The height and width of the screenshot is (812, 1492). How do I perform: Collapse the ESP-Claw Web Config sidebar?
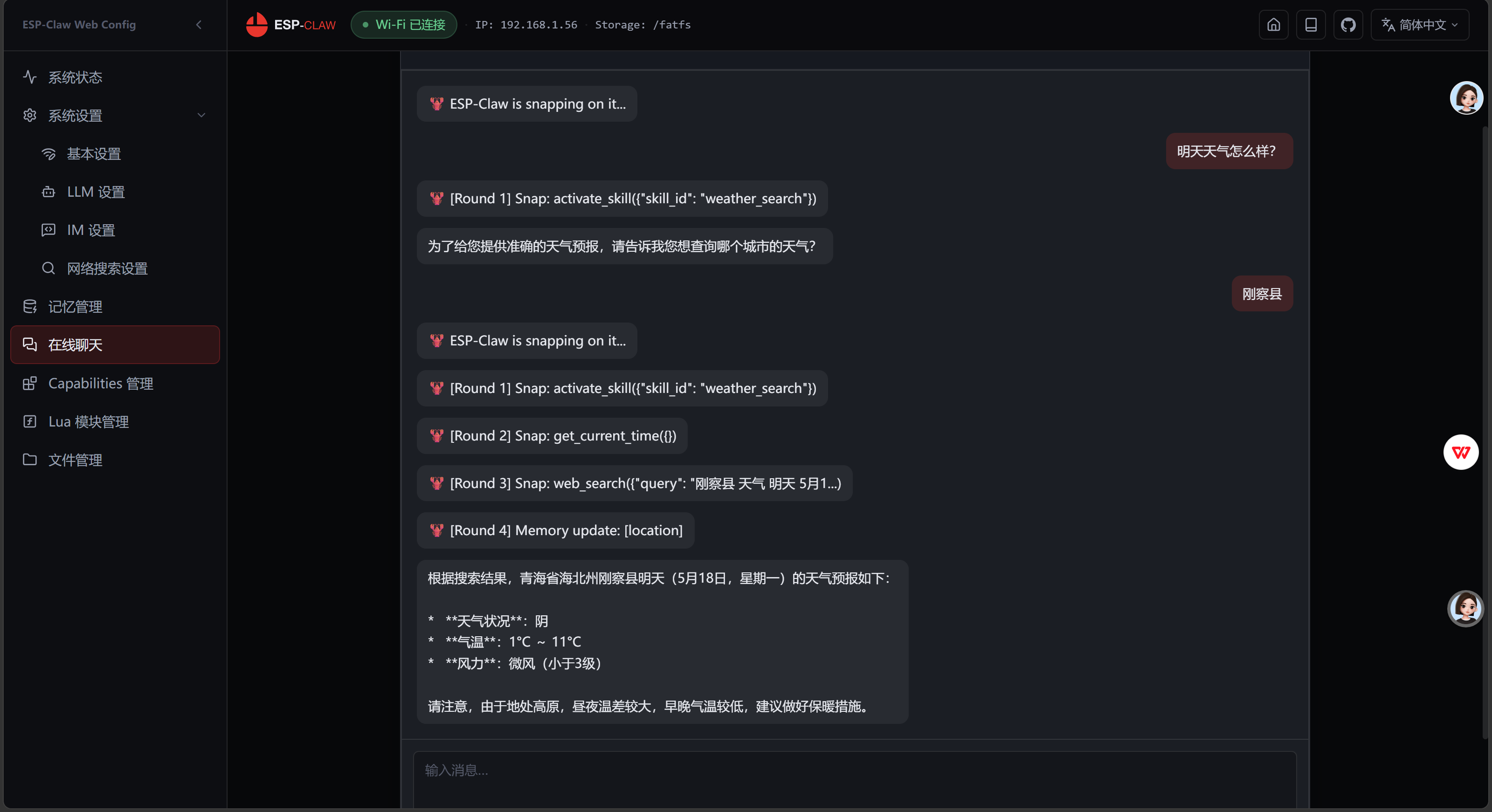pyautogui.click(x=199, y=24)
